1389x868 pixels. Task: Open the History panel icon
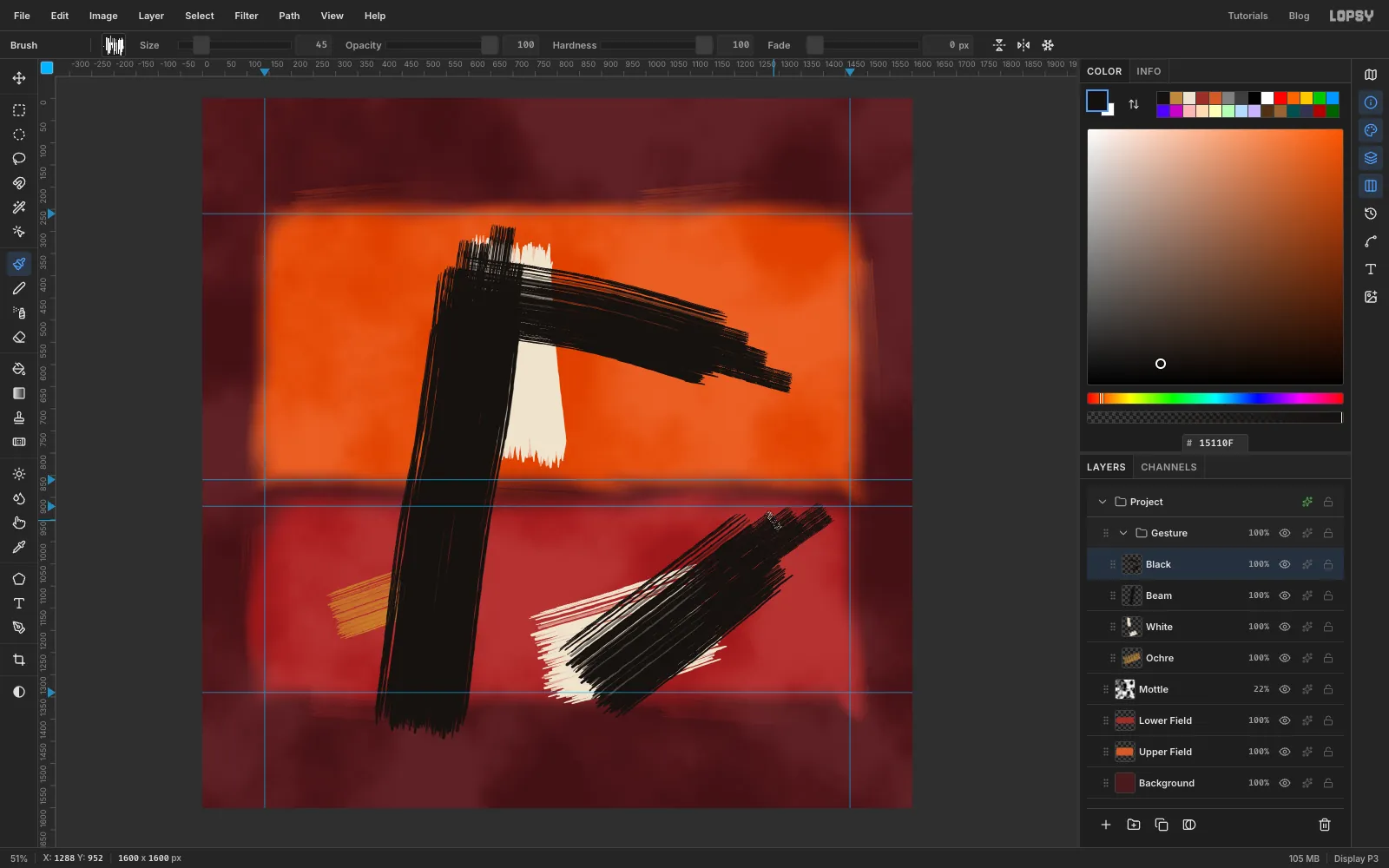[1371, 214]
